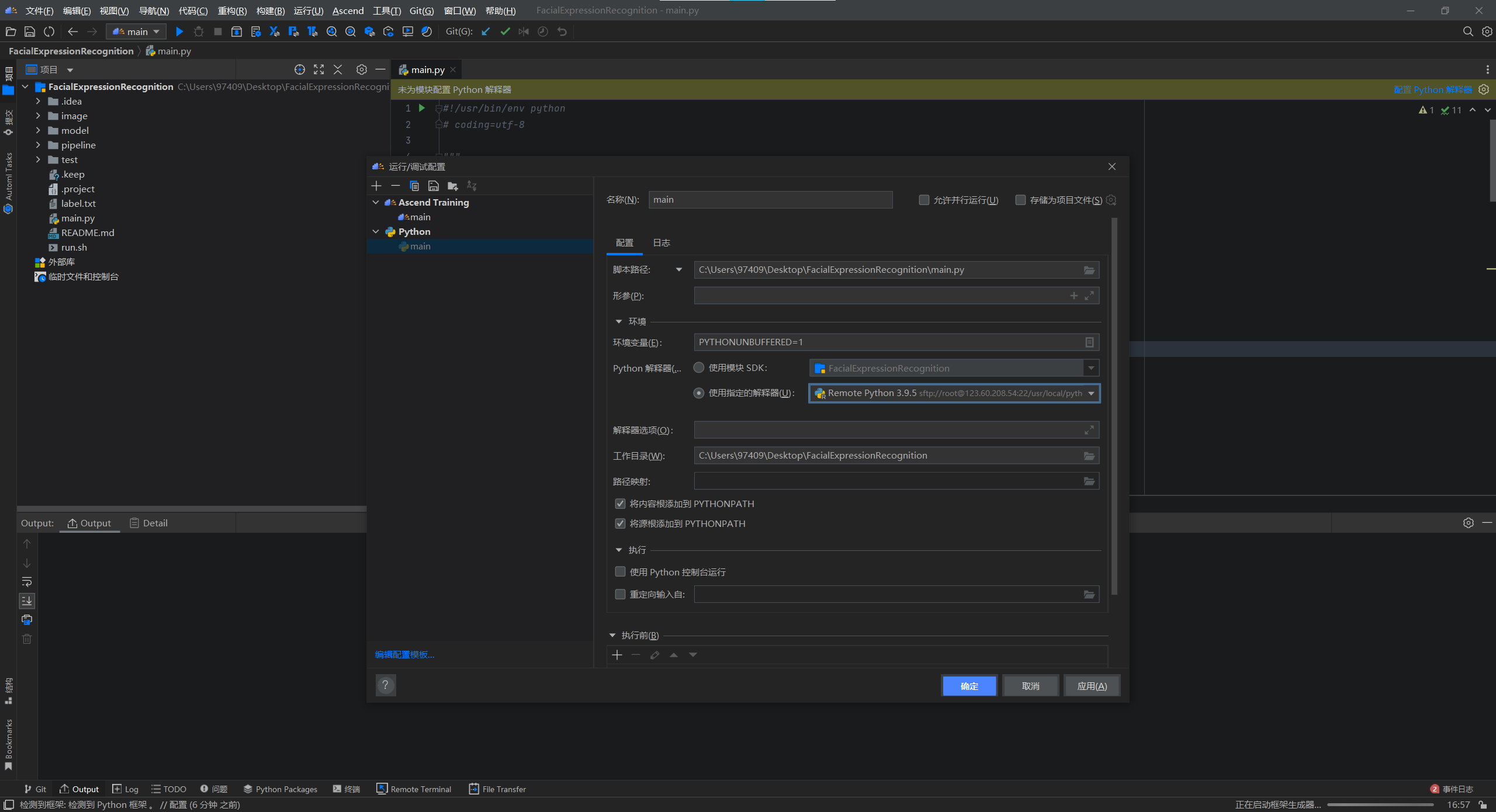This screenshot has height=812, width=1496.
Task: Open the Remote Terminal tool window tab
Action: 414,789
